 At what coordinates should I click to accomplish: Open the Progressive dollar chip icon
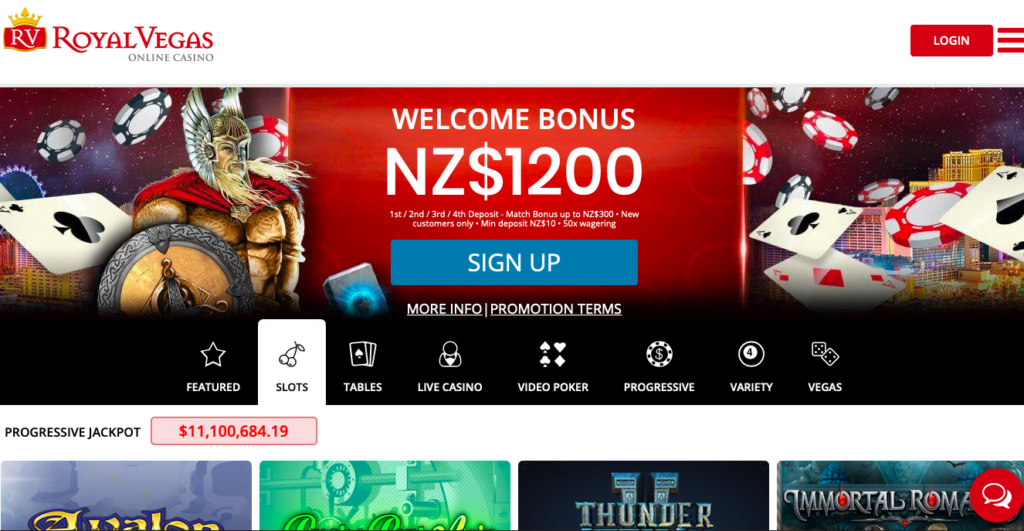[659, 354]
